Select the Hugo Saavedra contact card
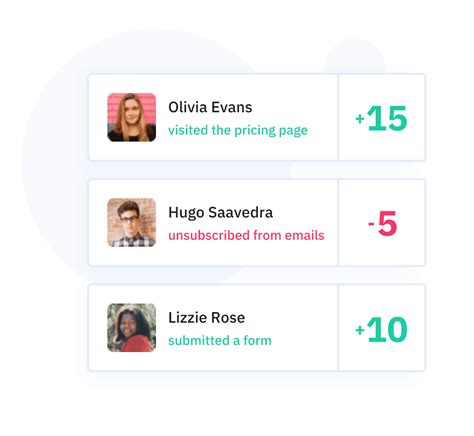 coord(257,222)
